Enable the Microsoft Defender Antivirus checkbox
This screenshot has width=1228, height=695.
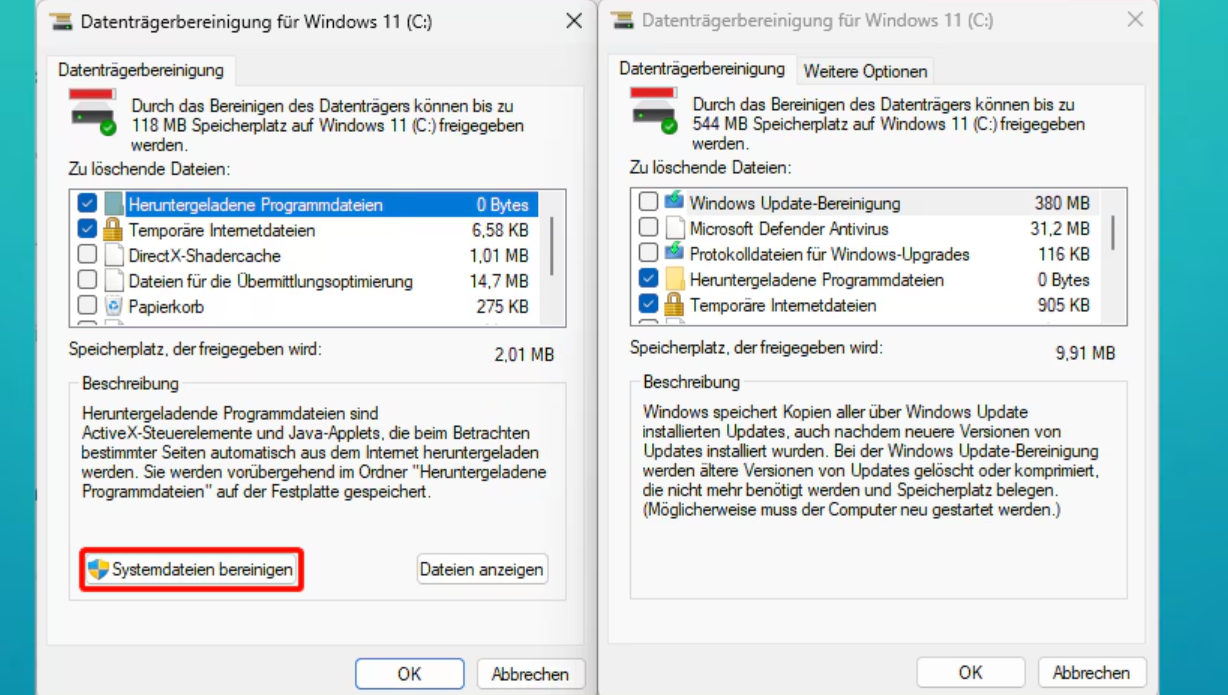pos(648,228)
